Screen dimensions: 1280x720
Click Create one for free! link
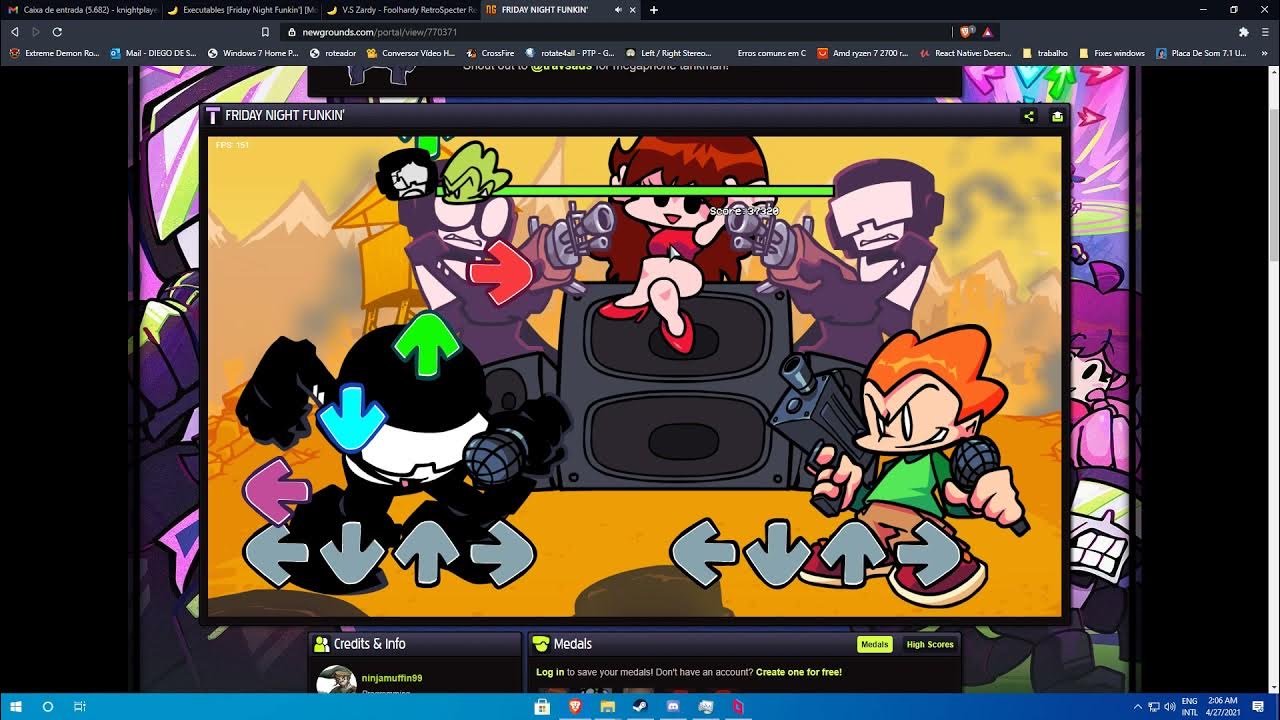[x=799, y=672]
